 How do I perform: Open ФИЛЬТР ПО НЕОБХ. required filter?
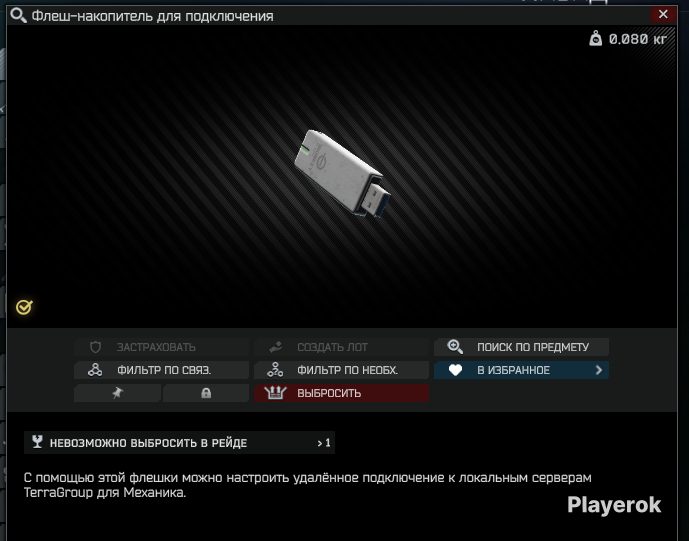click(341, 370)
